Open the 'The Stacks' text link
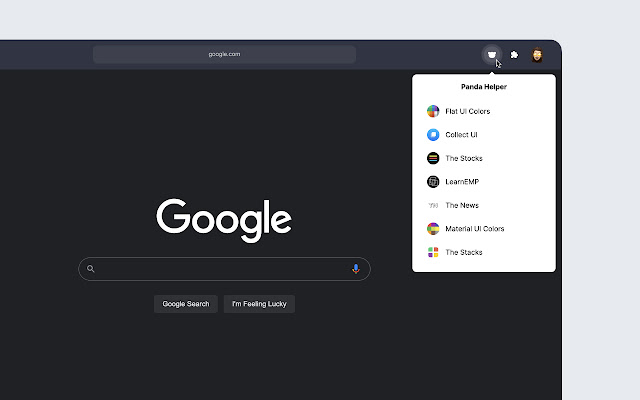Screen dimensions: 640x400 point(464,252)
